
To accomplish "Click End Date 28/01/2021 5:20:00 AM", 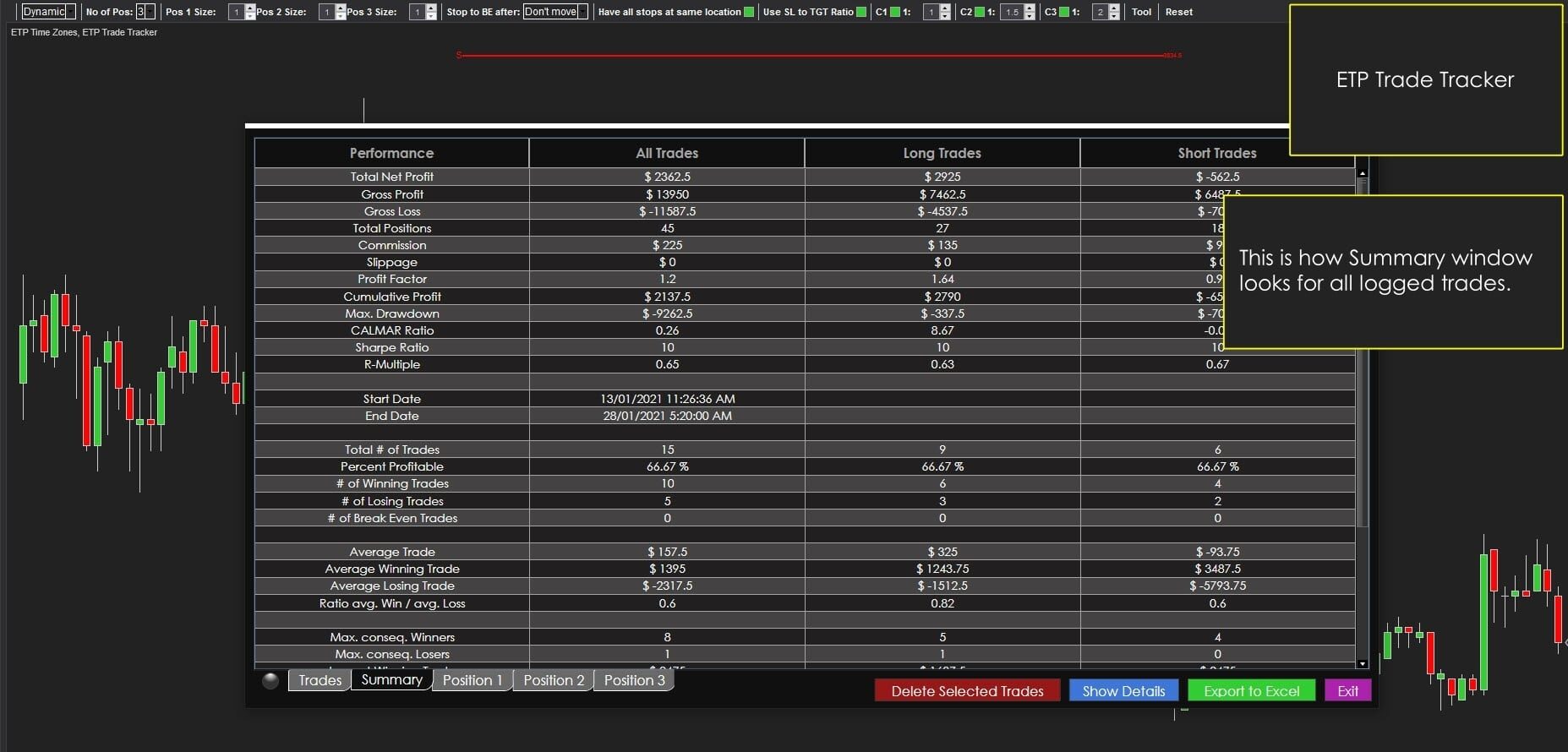I will pyautogui.click(x=667, y=416).
